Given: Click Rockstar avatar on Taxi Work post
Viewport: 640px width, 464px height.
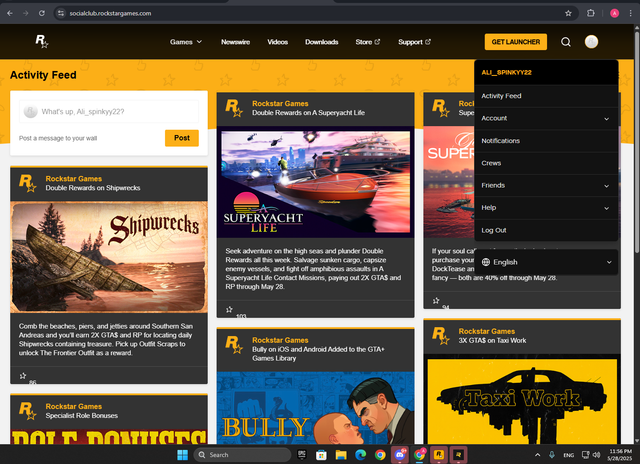Looking at the screenshot, I should tap(441, 335).
